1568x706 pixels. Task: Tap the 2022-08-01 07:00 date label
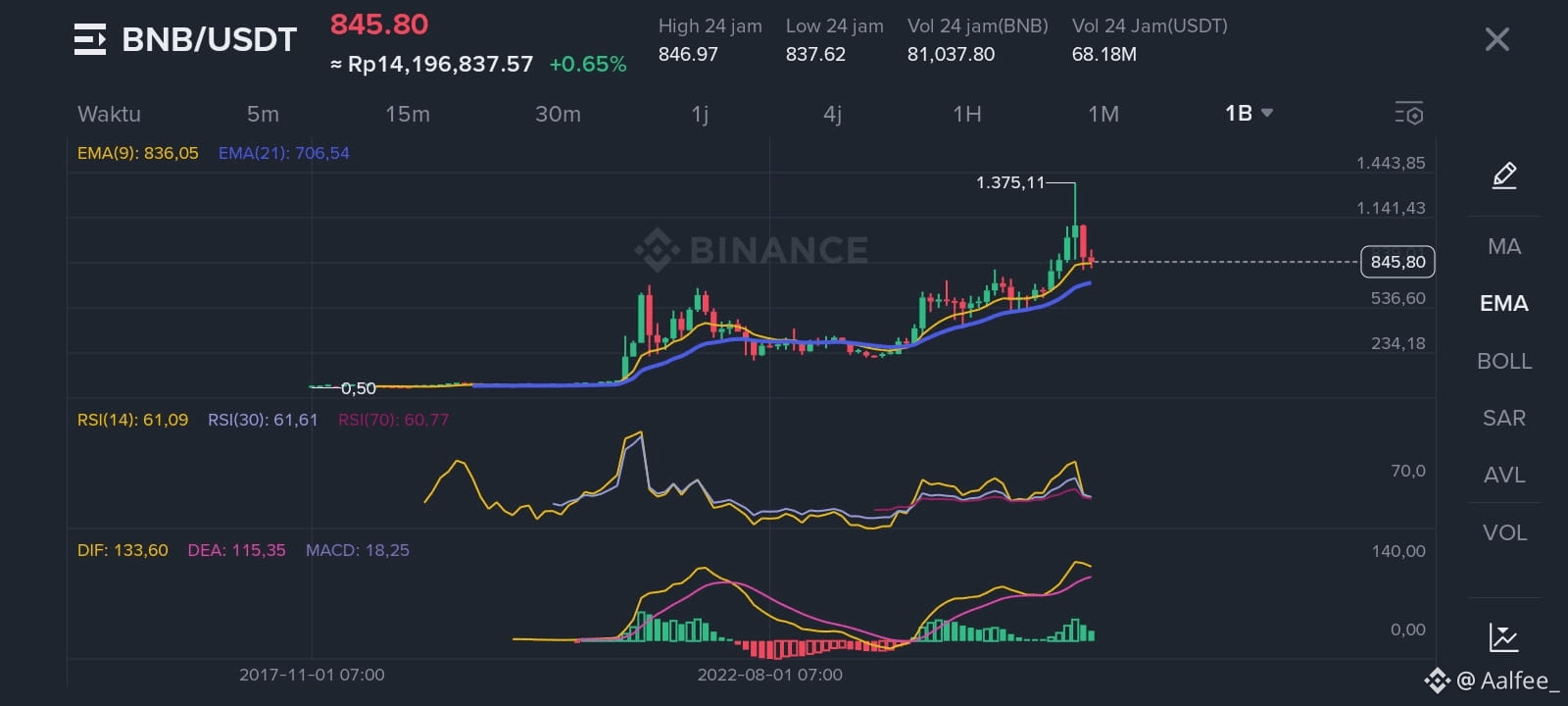[770, 675]
